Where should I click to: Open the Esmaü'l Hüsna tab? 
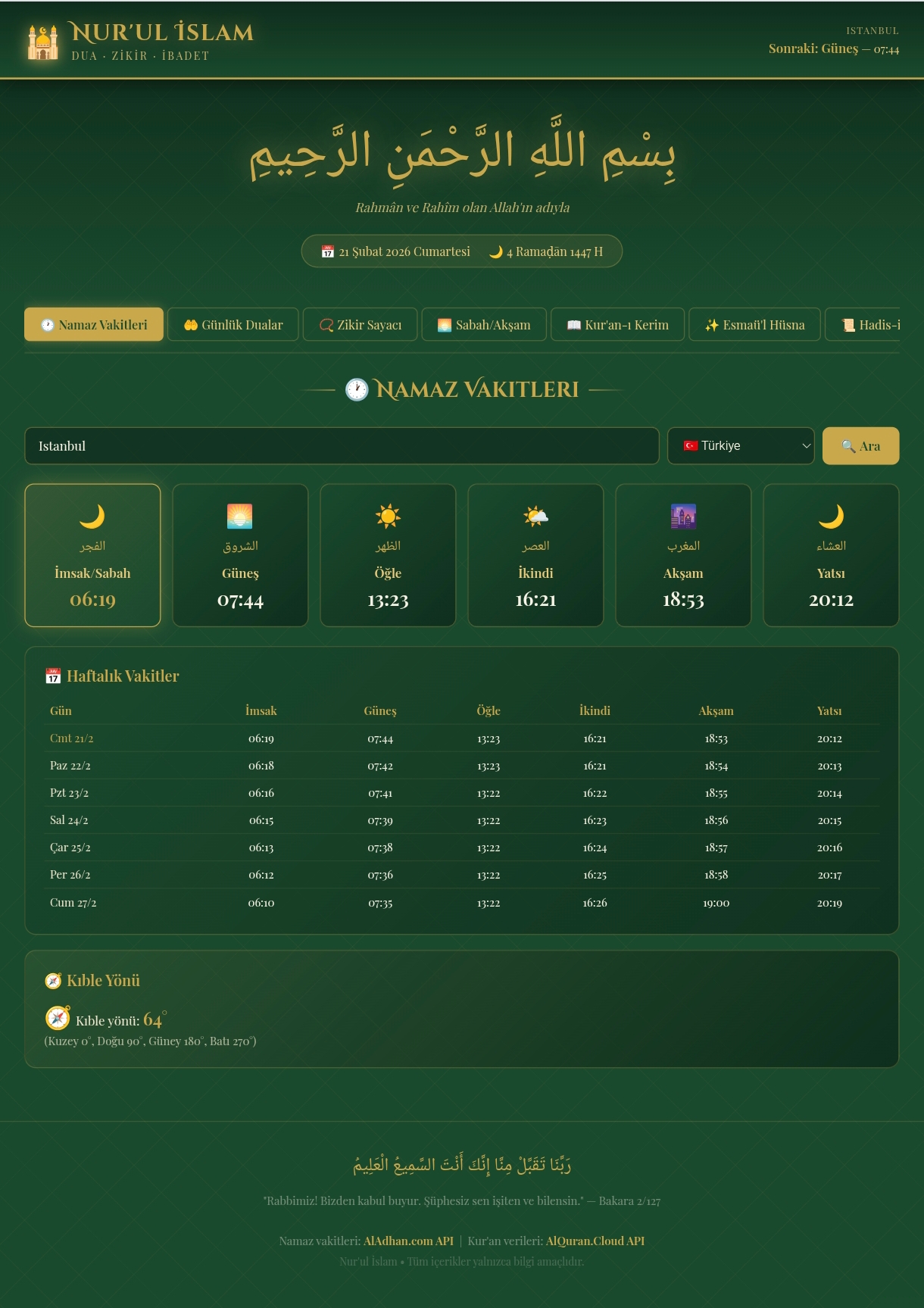coord(754,324)
